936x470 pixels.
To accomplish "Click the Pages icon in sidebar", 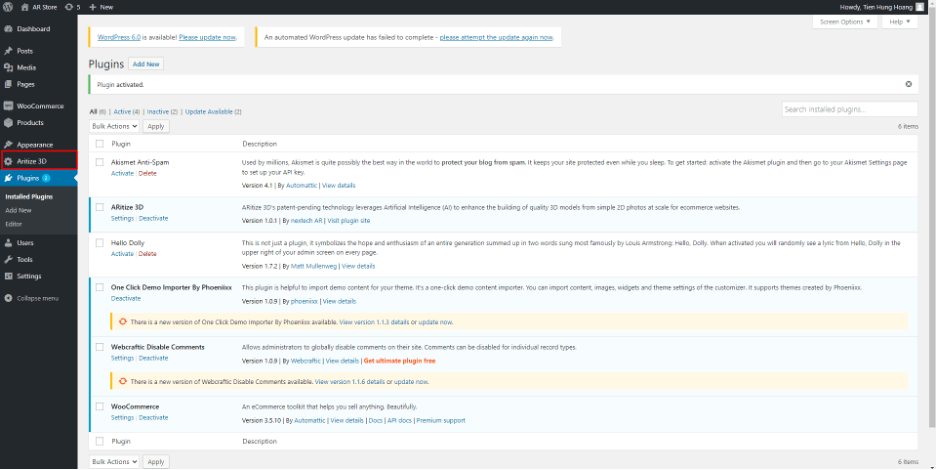I will pos(8,84).
